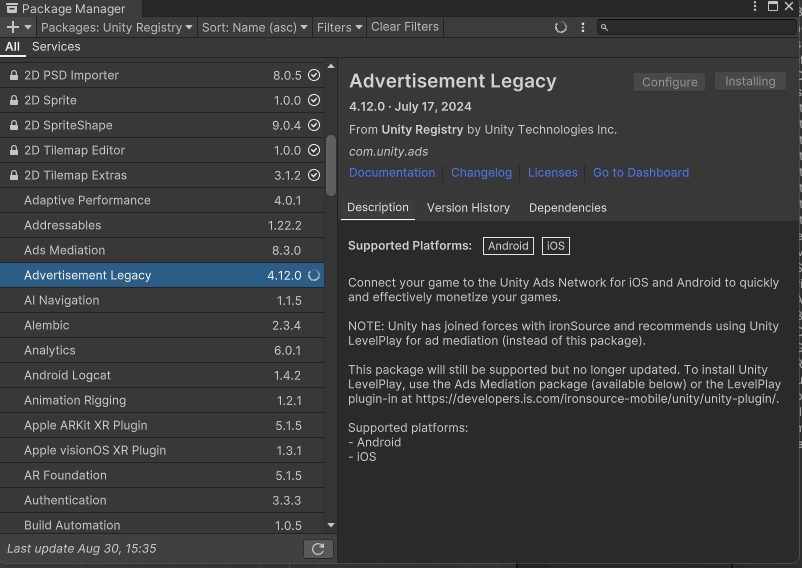Click the Advertisement Legacy row installing spinner

314,276
